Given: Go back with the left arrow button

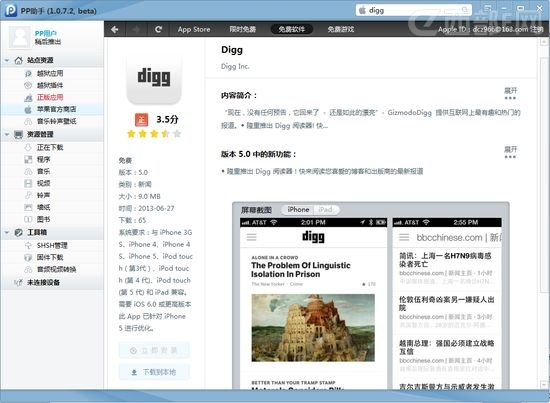Looking at the screenshot, I should coord(115,29).
